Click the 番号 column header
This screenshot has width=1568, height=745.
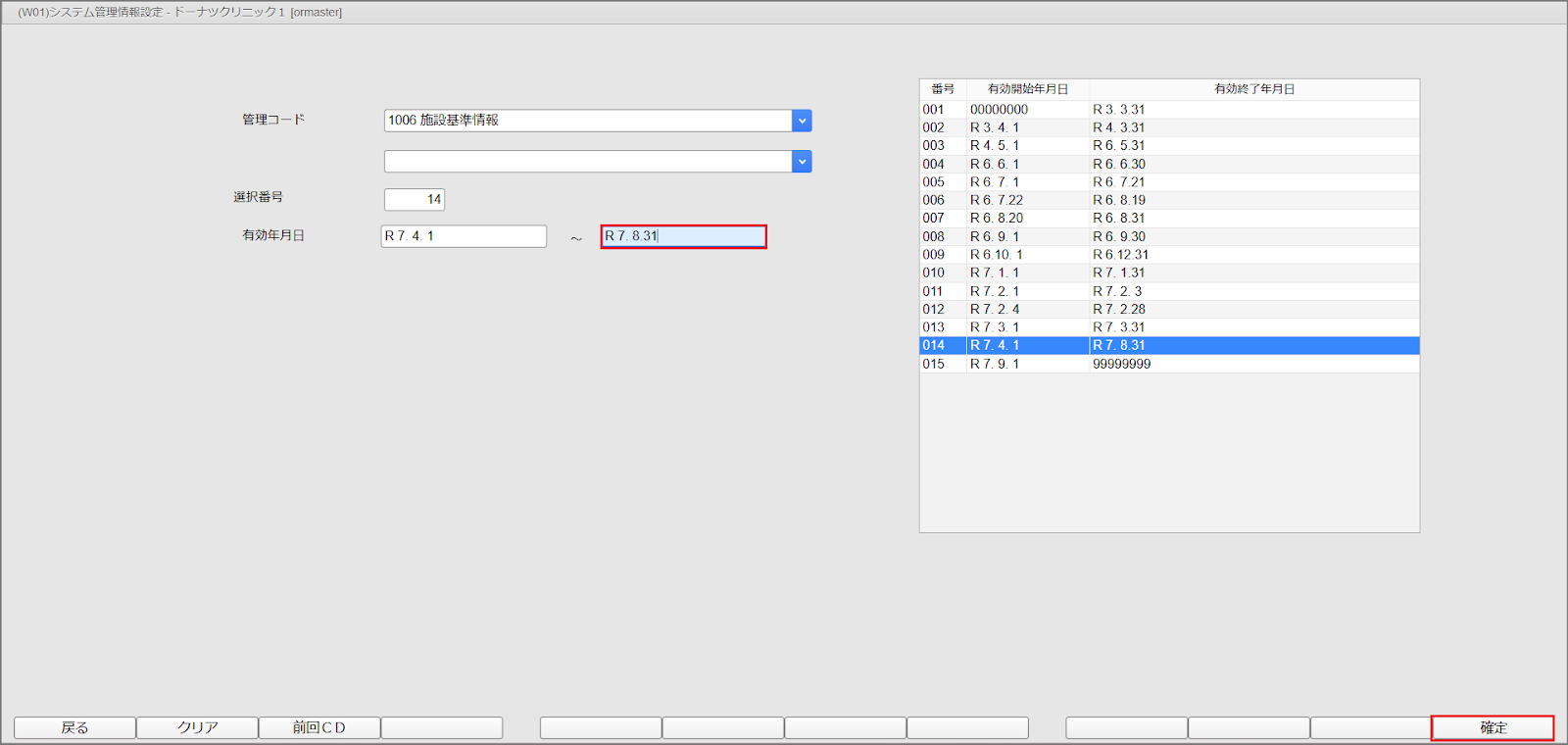[943, 89]
